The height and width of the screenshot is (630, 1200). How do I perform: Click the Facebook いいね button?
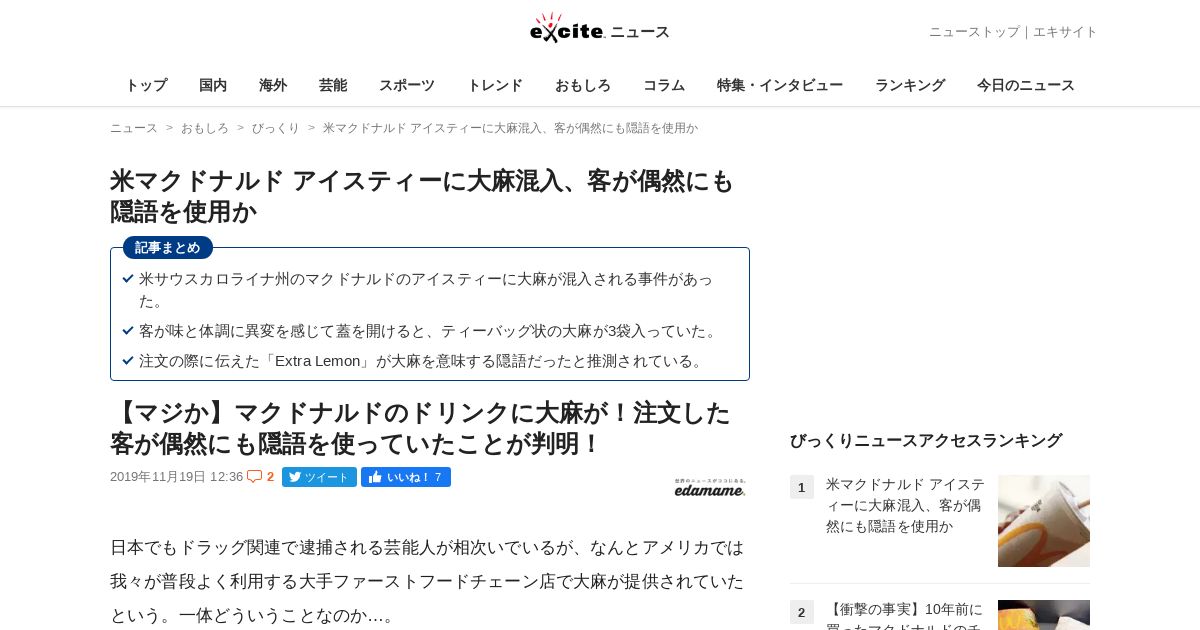pos(406,477)
